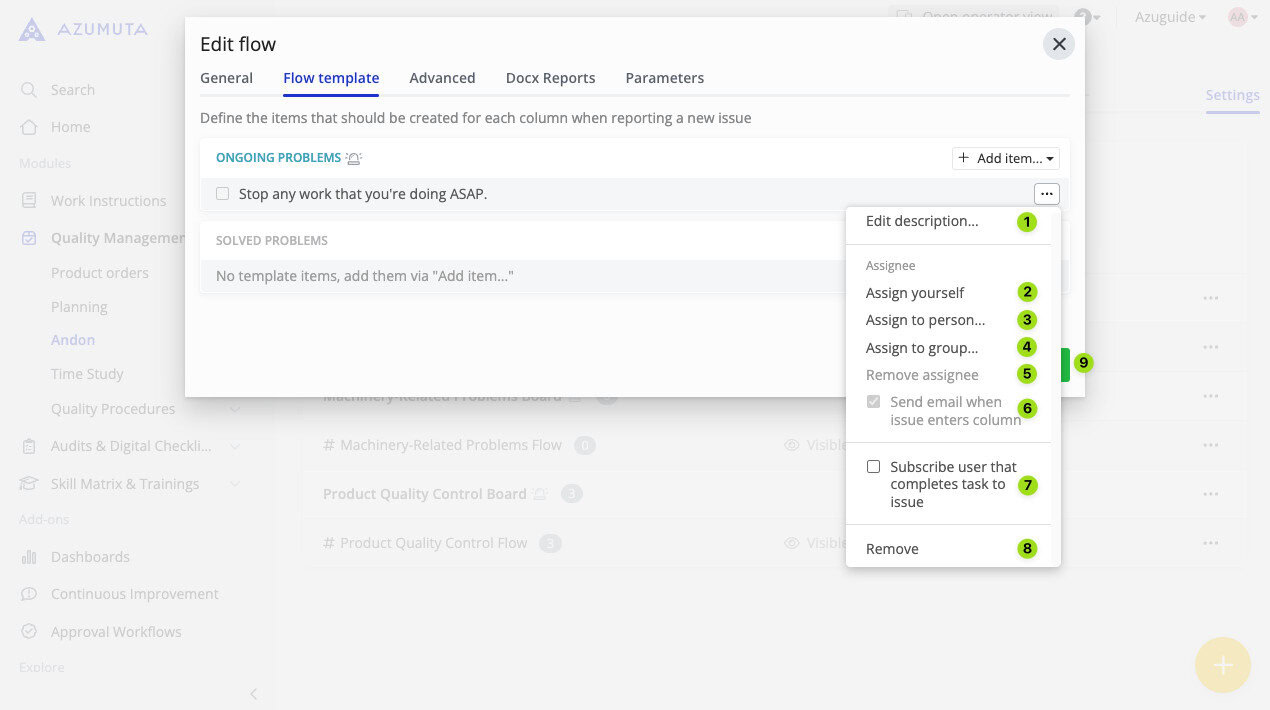Image resolution: width=1270 pixels, height=710 pixels.
Task: Open the Azuguide dropdown at top right
Action: point(1168,17)
